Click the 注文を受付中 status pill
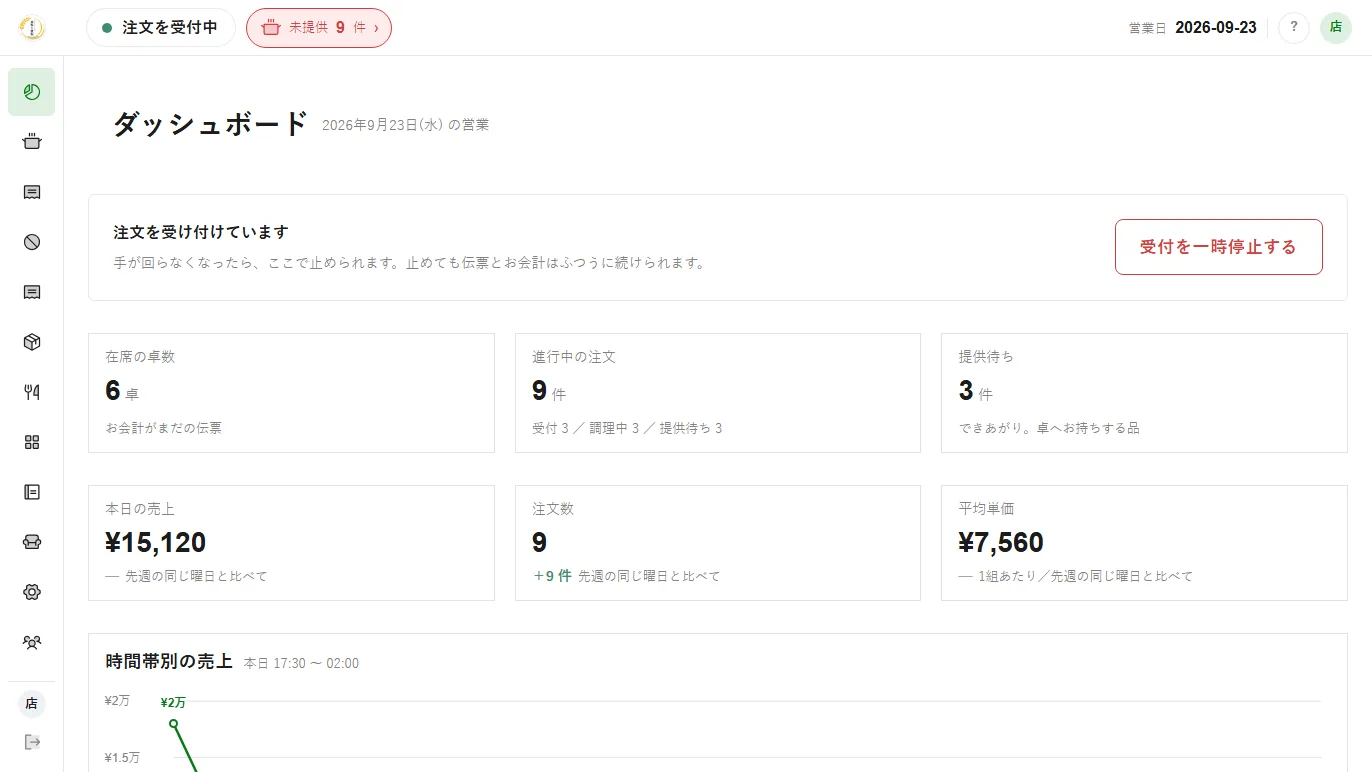Screen dimensions: 1372x772 (161, 28)
